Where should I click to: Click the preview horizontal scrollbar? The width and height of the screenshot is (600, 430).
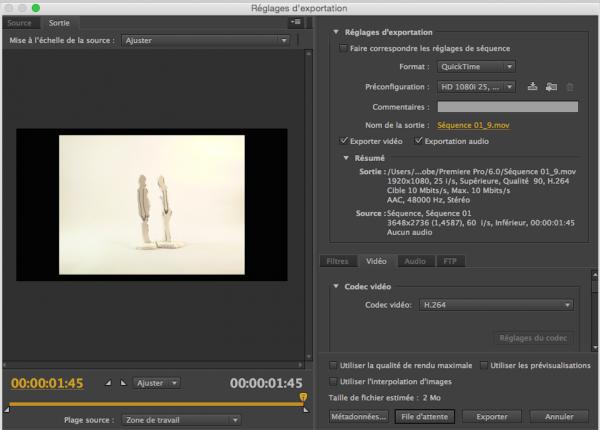[x=153, y=365]
